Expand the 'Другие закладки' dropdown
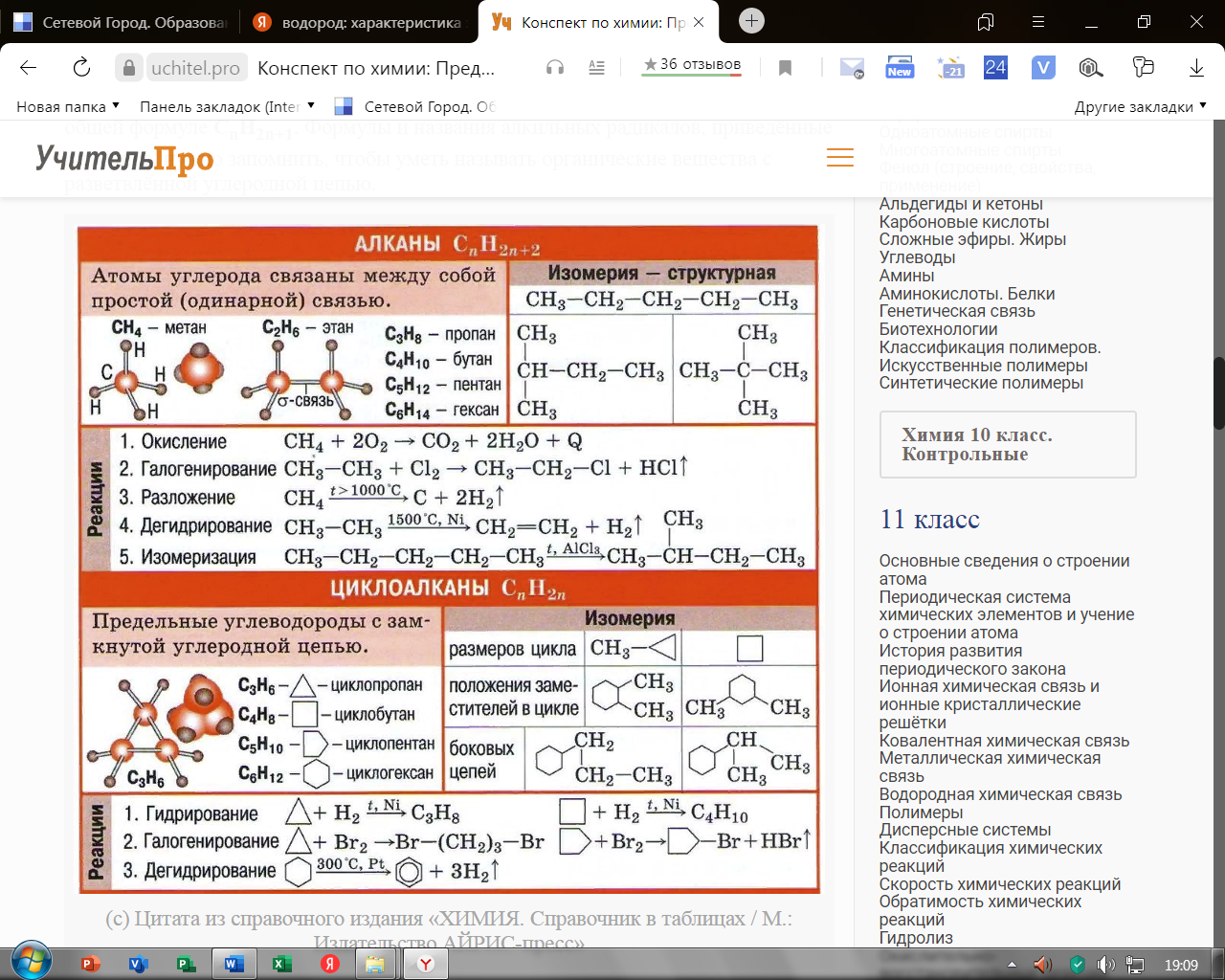Screen dimensions: 1225x980 (1141, 106)
